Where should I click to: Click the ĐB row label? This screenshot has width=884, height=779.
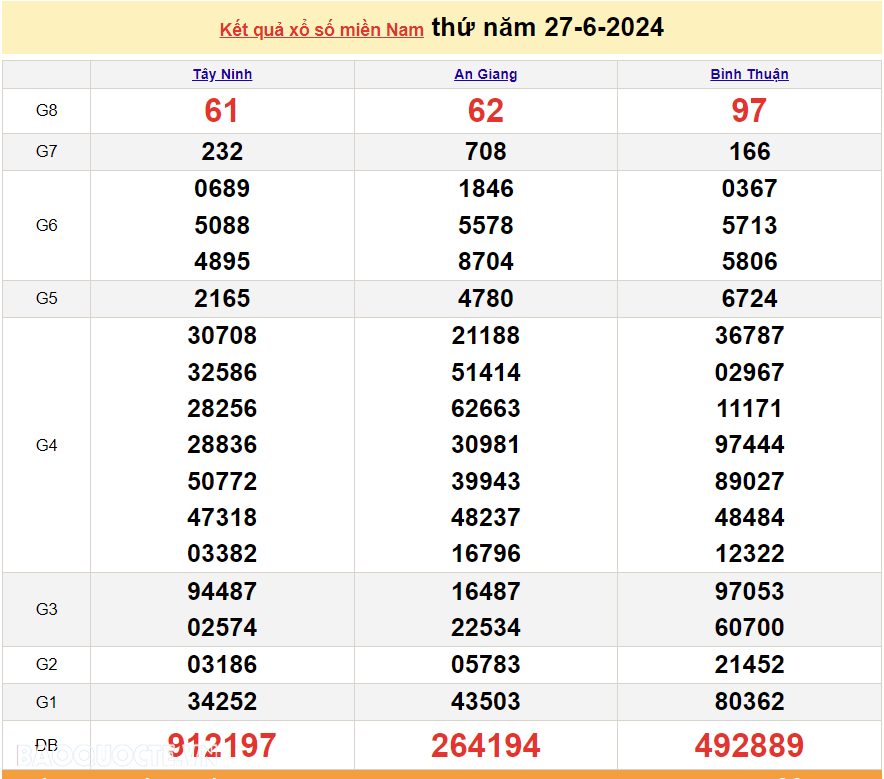[x=47, y=745]
